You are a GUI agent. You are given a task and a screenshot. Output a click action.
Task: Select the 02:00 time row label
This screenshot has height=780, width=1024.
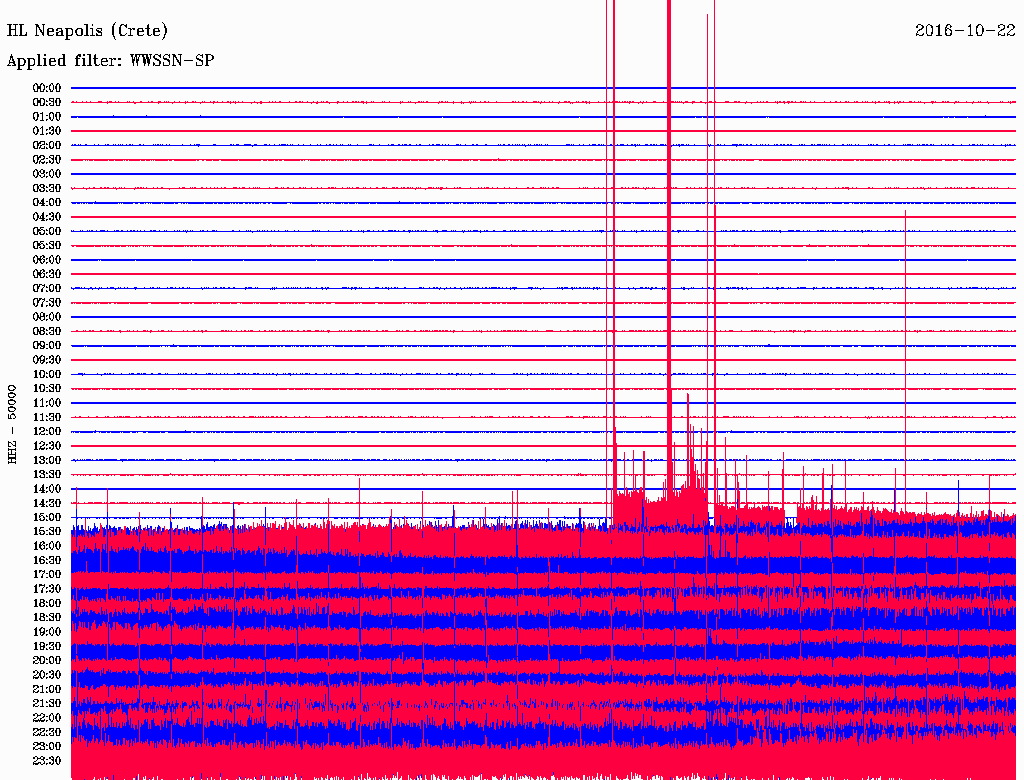coord(47,145)
